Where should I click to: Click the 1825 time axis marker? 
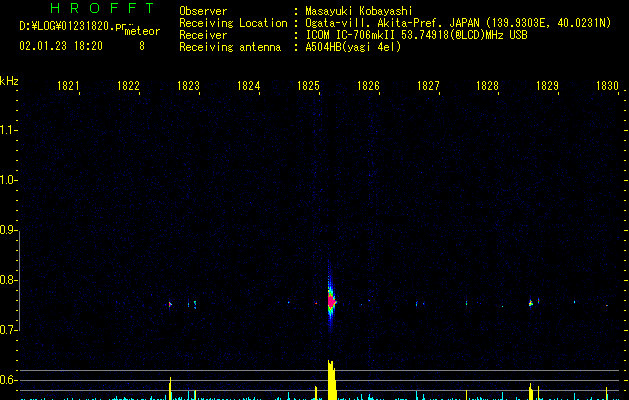pyautogui.click(x=308, y=86)
